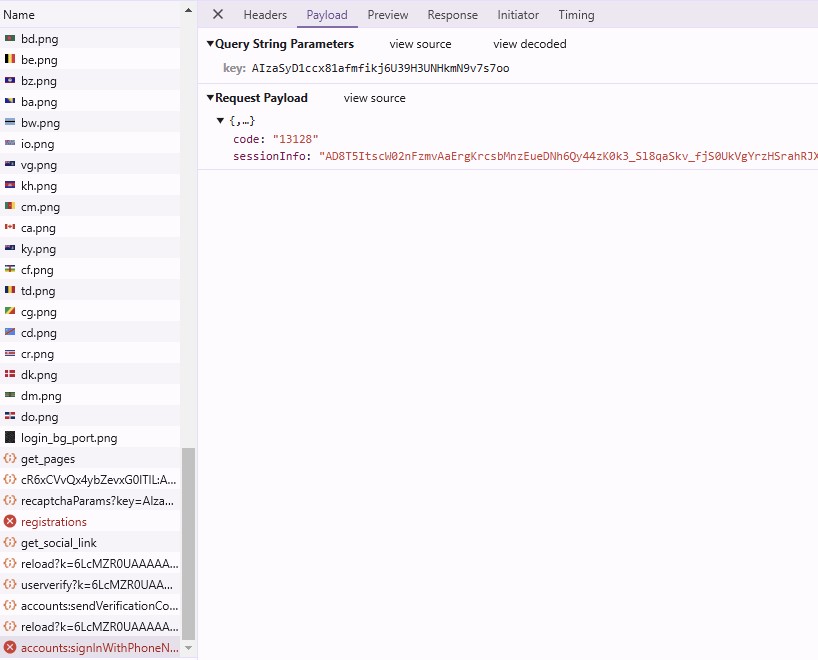
Task: Select the get_pages fetch request icon
Action: tap(10, 459)
